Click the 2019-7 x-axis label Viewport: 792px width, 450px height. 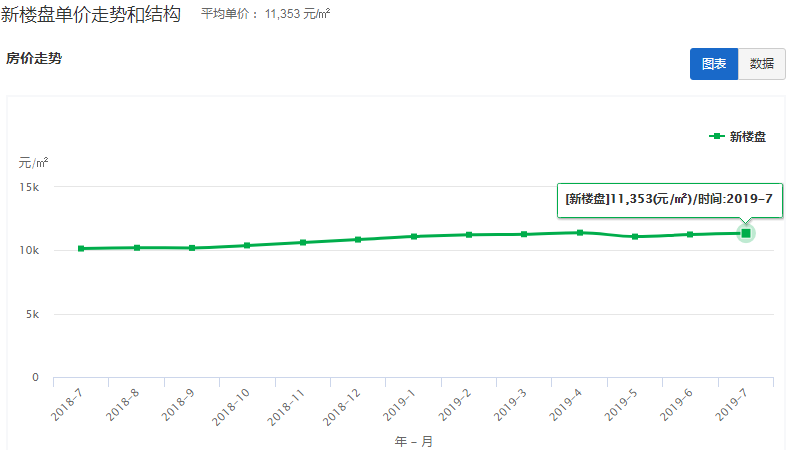click(x=731, y=405)
